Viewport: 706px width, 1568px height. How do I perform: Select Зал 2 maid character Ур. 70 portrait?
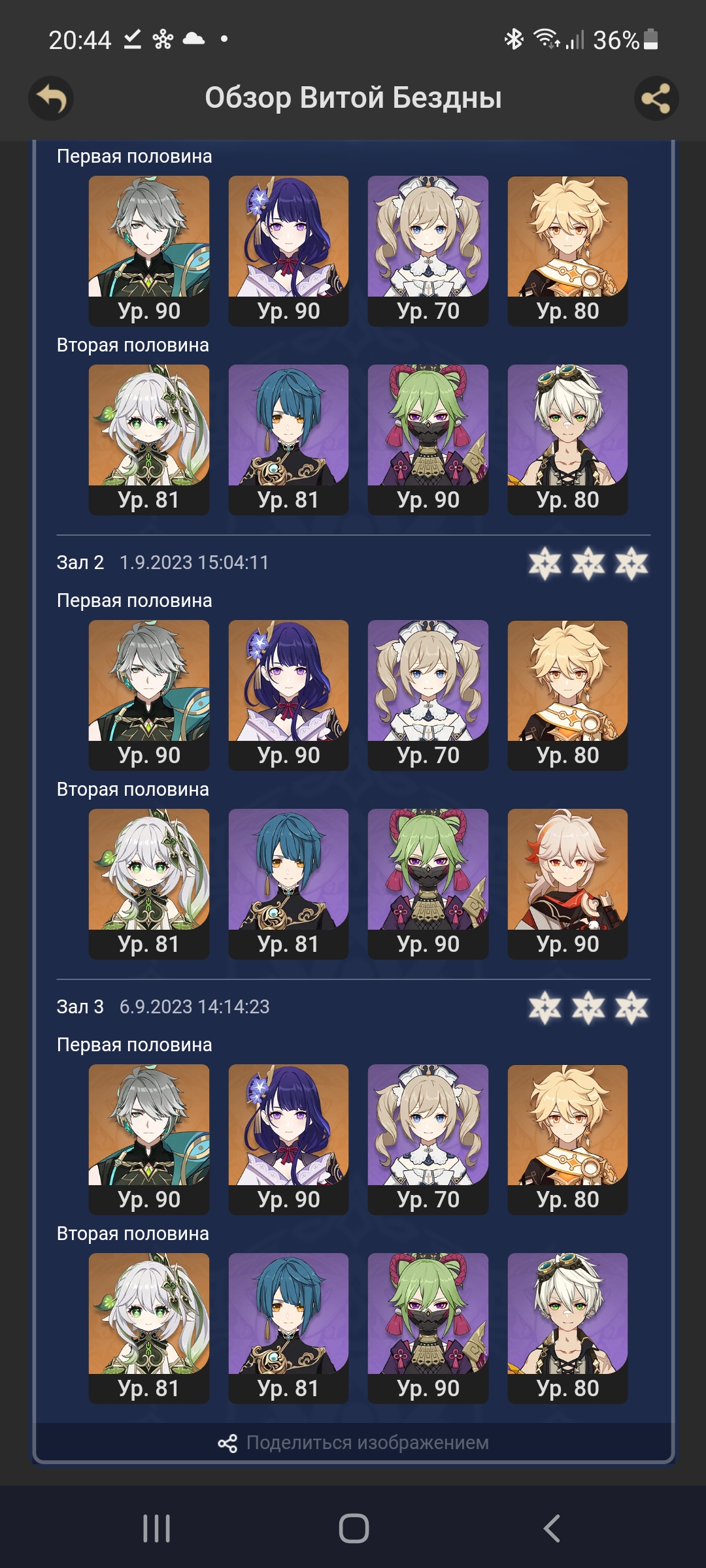pyautogui.click(x=428, y=695)
